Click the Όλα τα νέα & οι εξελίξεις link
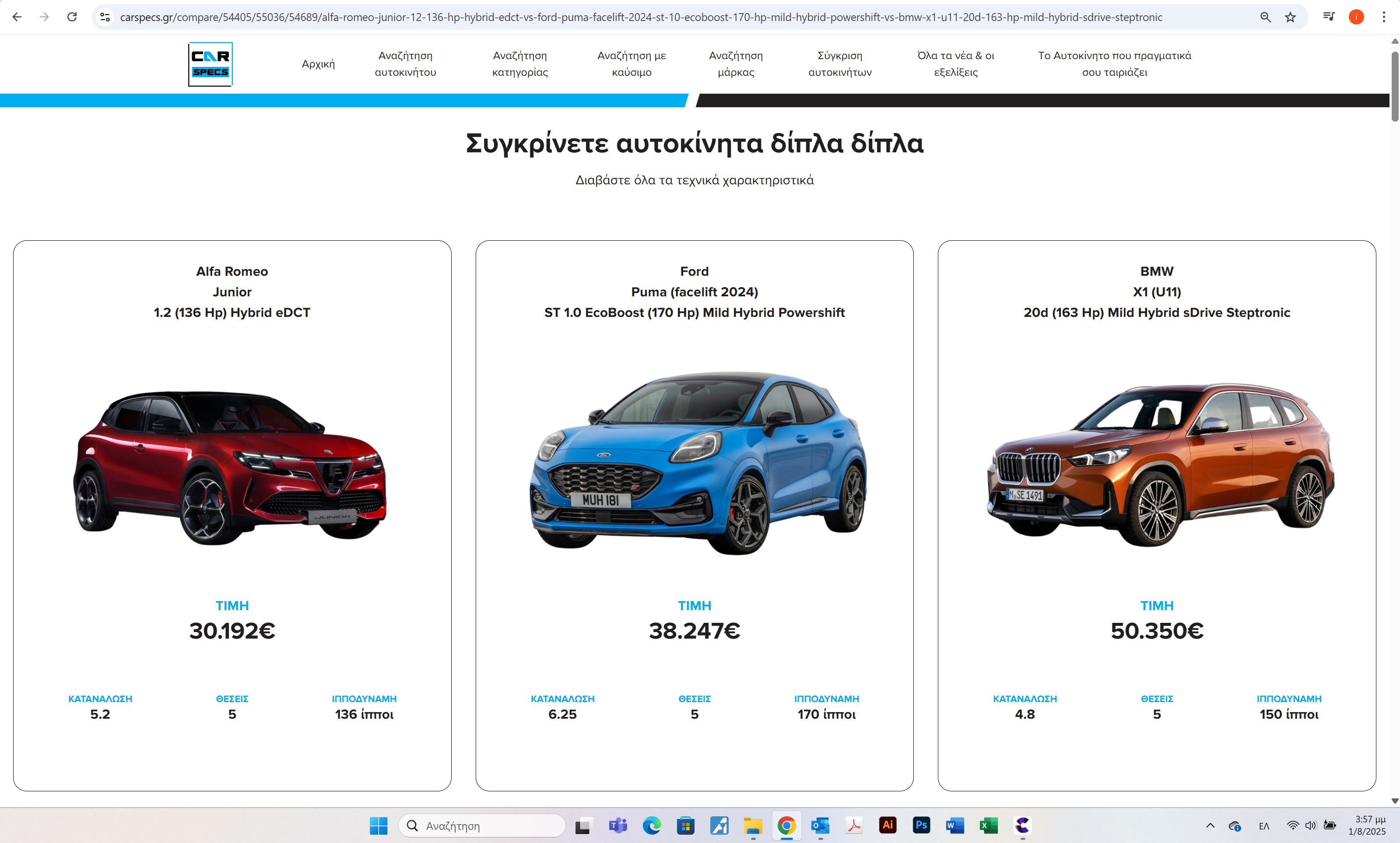This screenshot has width=1400, height=843. click(x=955, y=63)
